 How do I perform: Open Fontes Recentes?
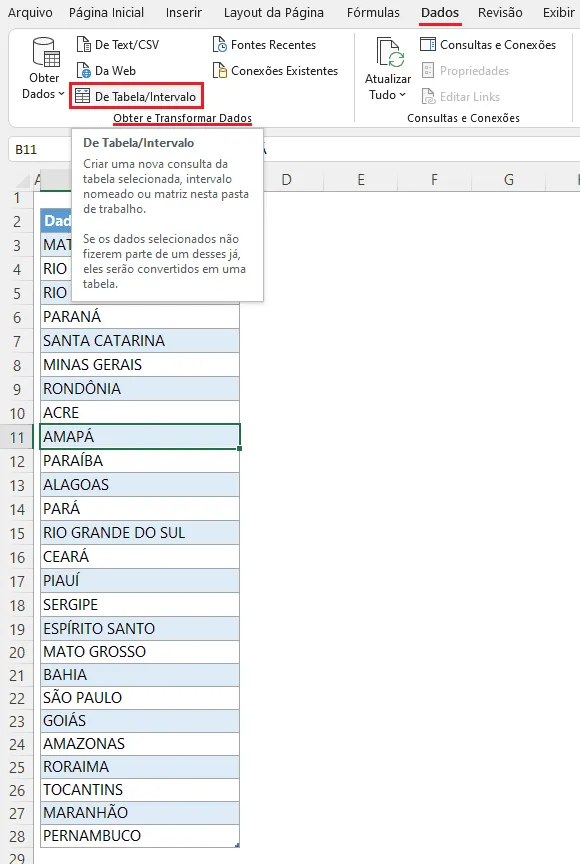click(x=264, y=45)
